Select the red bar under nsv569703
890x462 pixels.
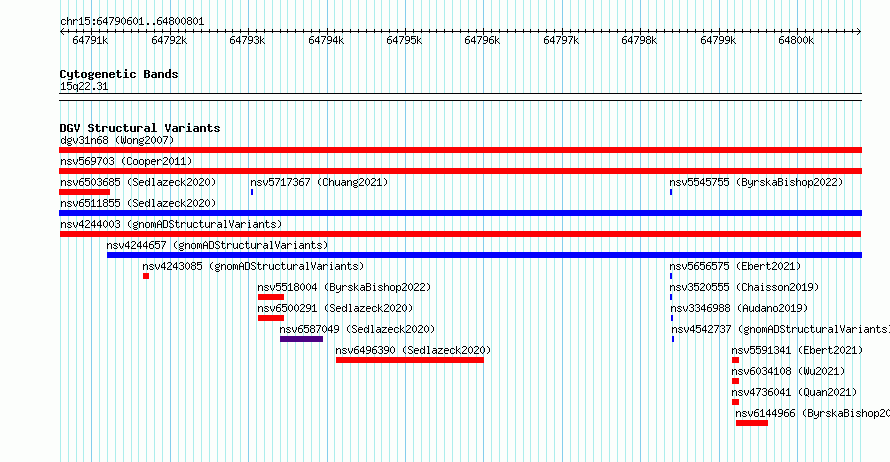tap(460, 171)
